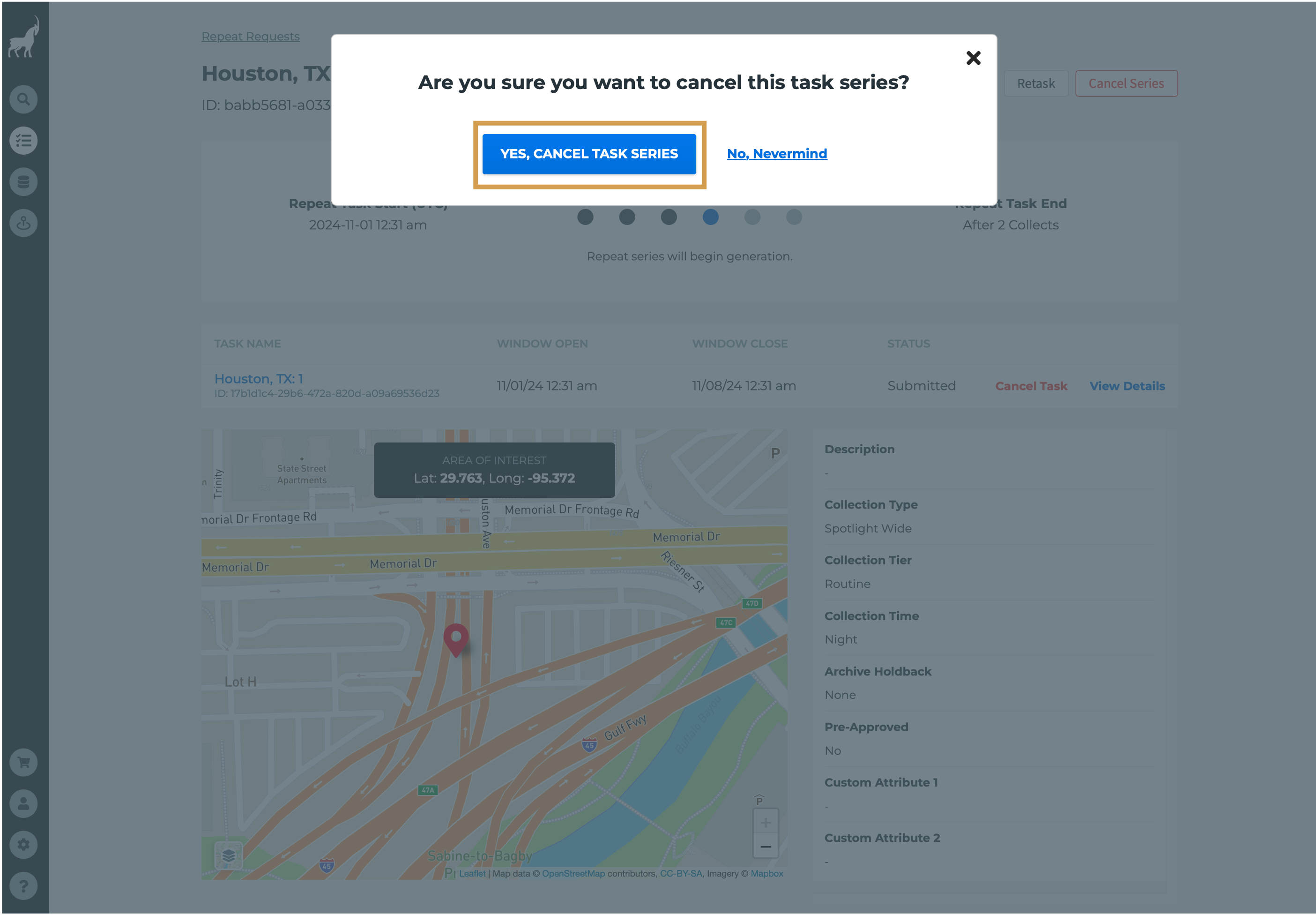The image size is (1316, 915).
Task: Open the Mapbox attribution link
Action: coord(766,874)
